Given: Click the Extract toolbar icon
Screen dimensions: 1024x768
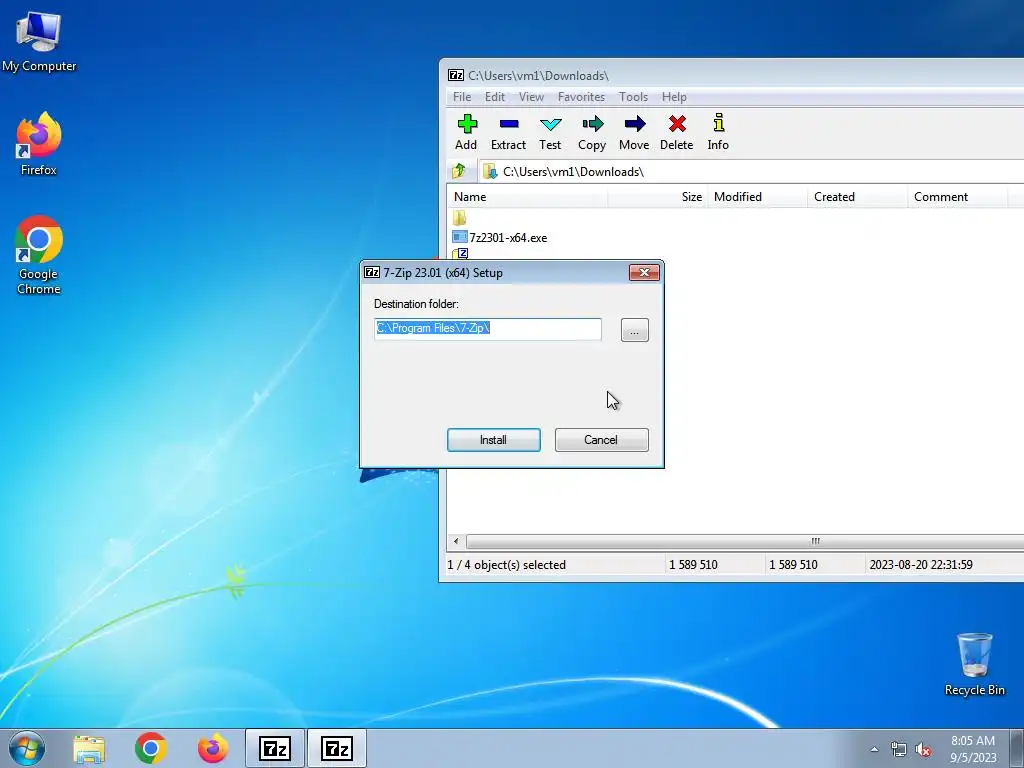Looking at the screenshot, I should click(508, 132).
